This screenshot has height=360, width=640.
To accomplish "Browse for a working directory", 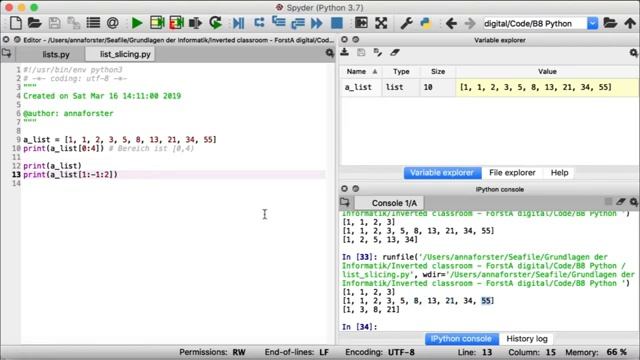I will coord(610,23).
